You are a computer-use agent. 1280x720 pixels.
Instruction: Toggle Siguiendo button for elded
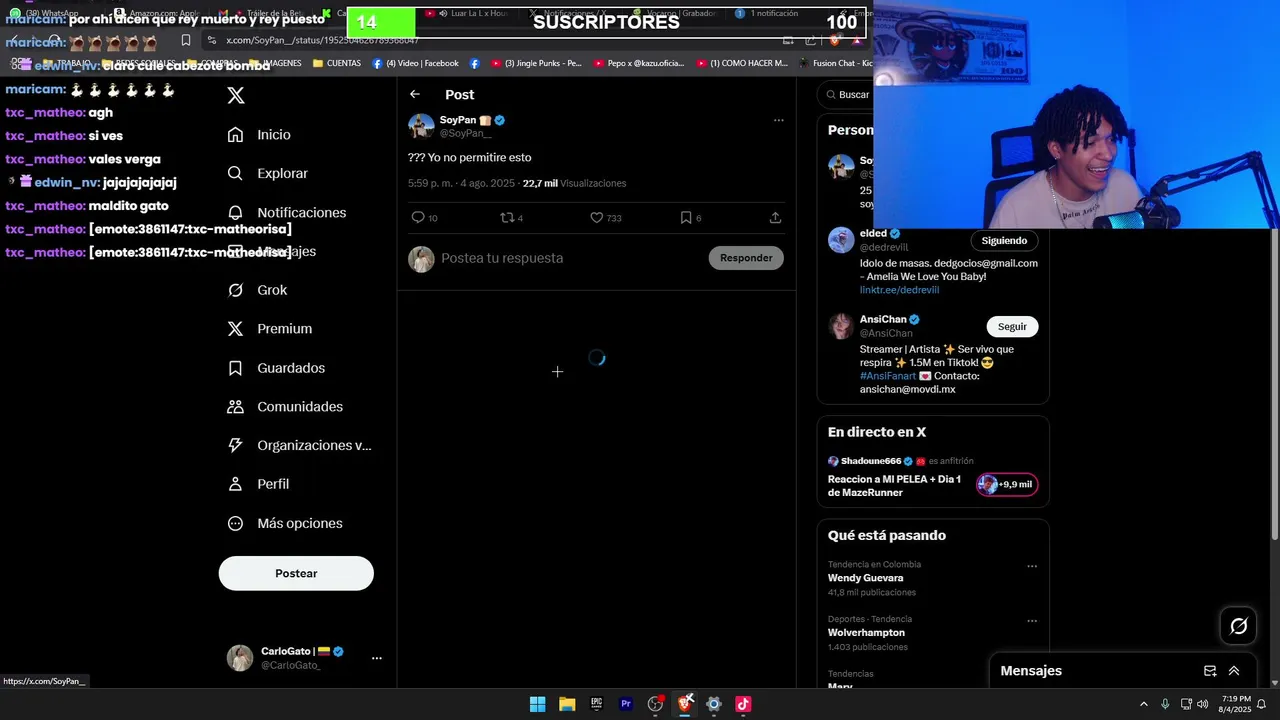point(1004,241)
